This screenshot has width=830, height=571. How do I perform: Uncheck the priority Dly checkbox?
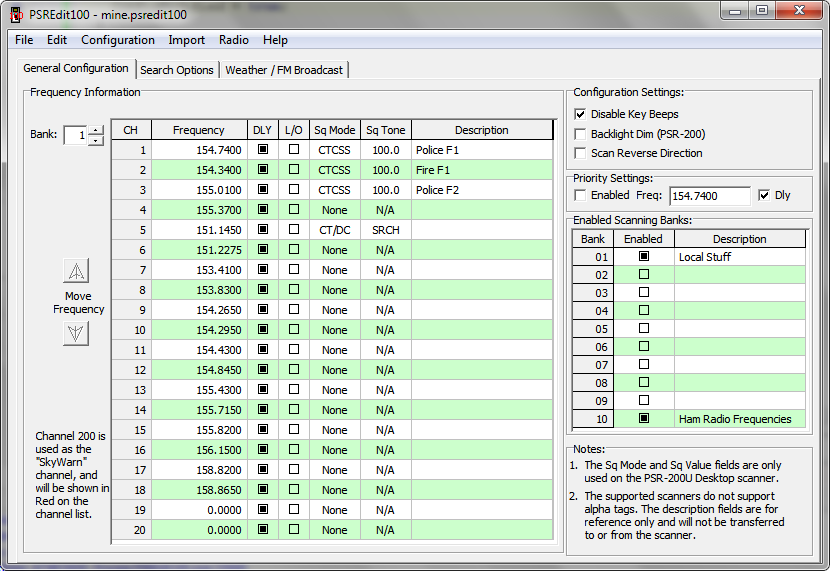764,195
